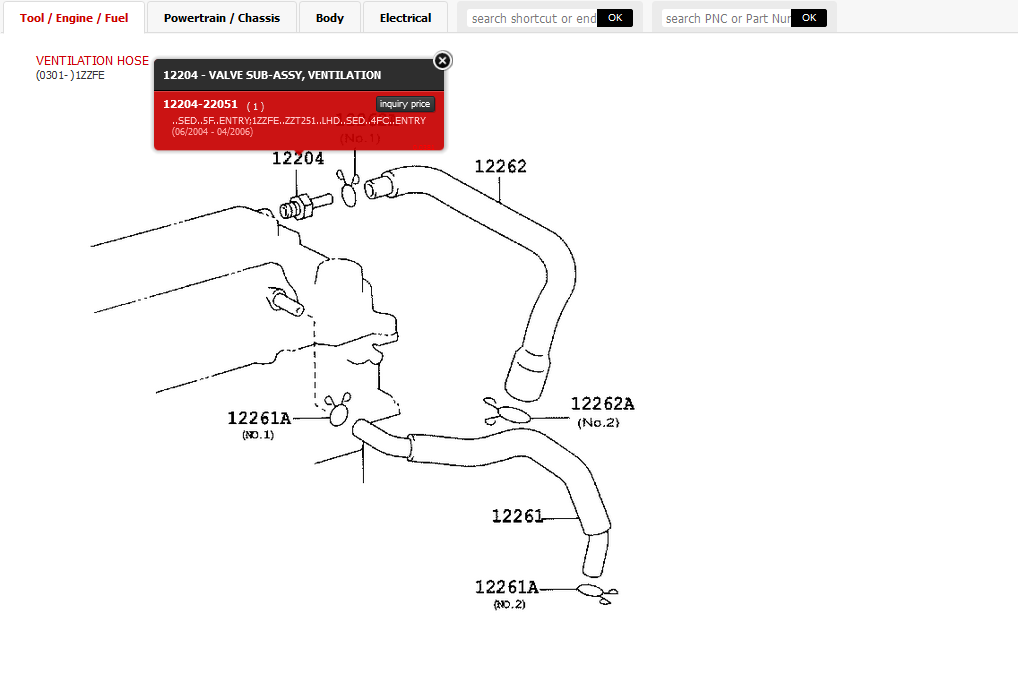Click the VENTILATION HOSE heading
Screen dimensions: 1018x683
pos(92,60)
